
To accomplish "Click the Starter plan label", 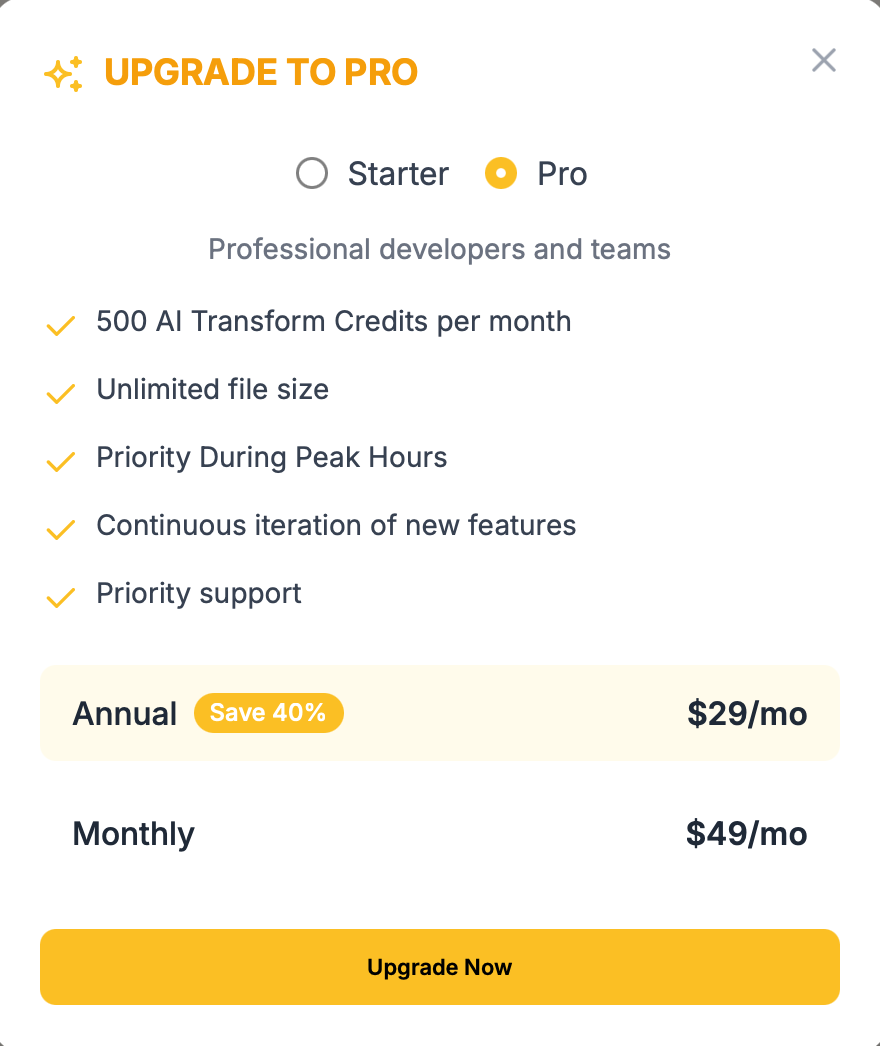I will pyautogui.click(x=398, y=174).
